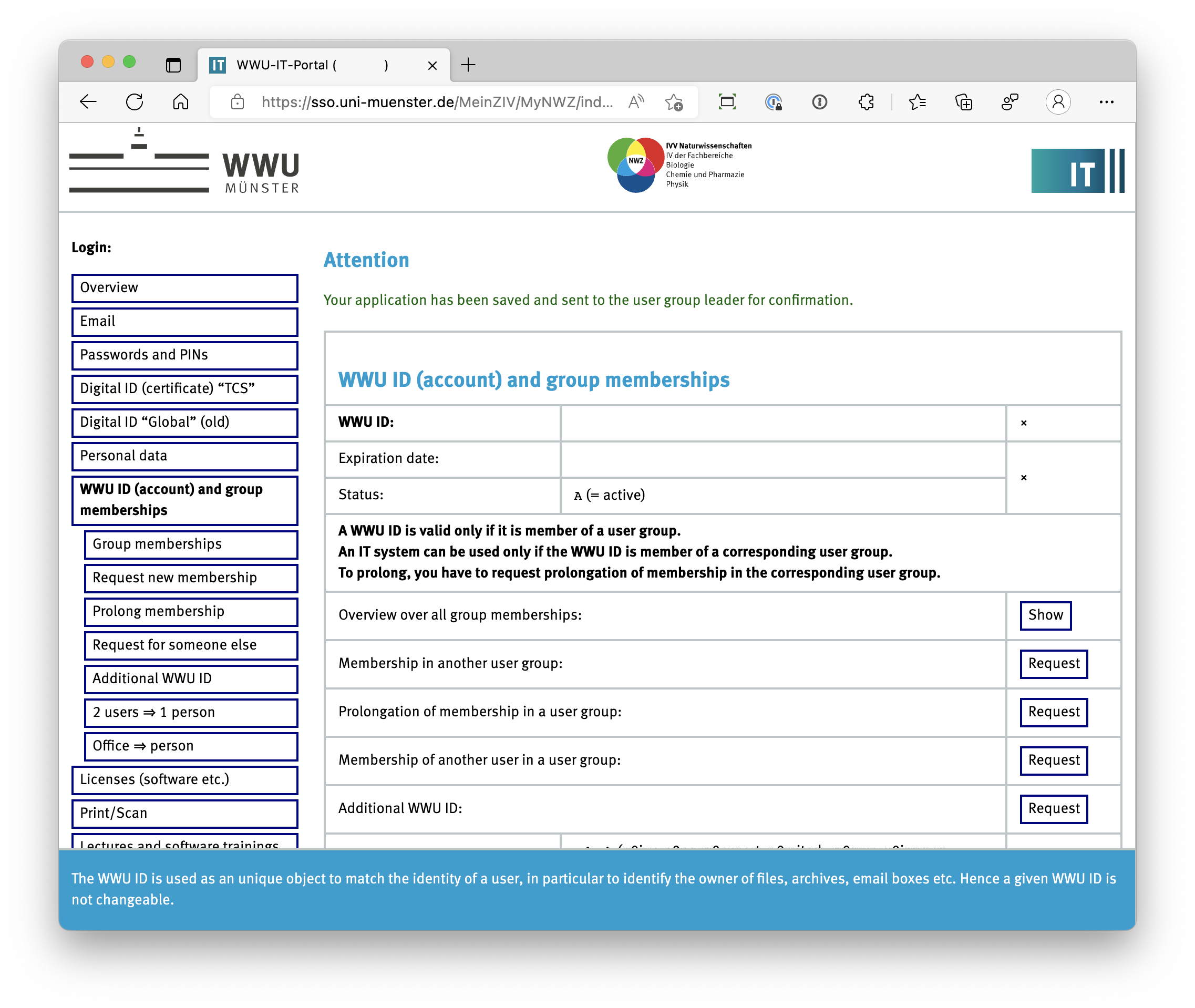Open Prolong membership sidebar entry
The height and width of the screenshot is (1008, 1195).
pos(191,611)
